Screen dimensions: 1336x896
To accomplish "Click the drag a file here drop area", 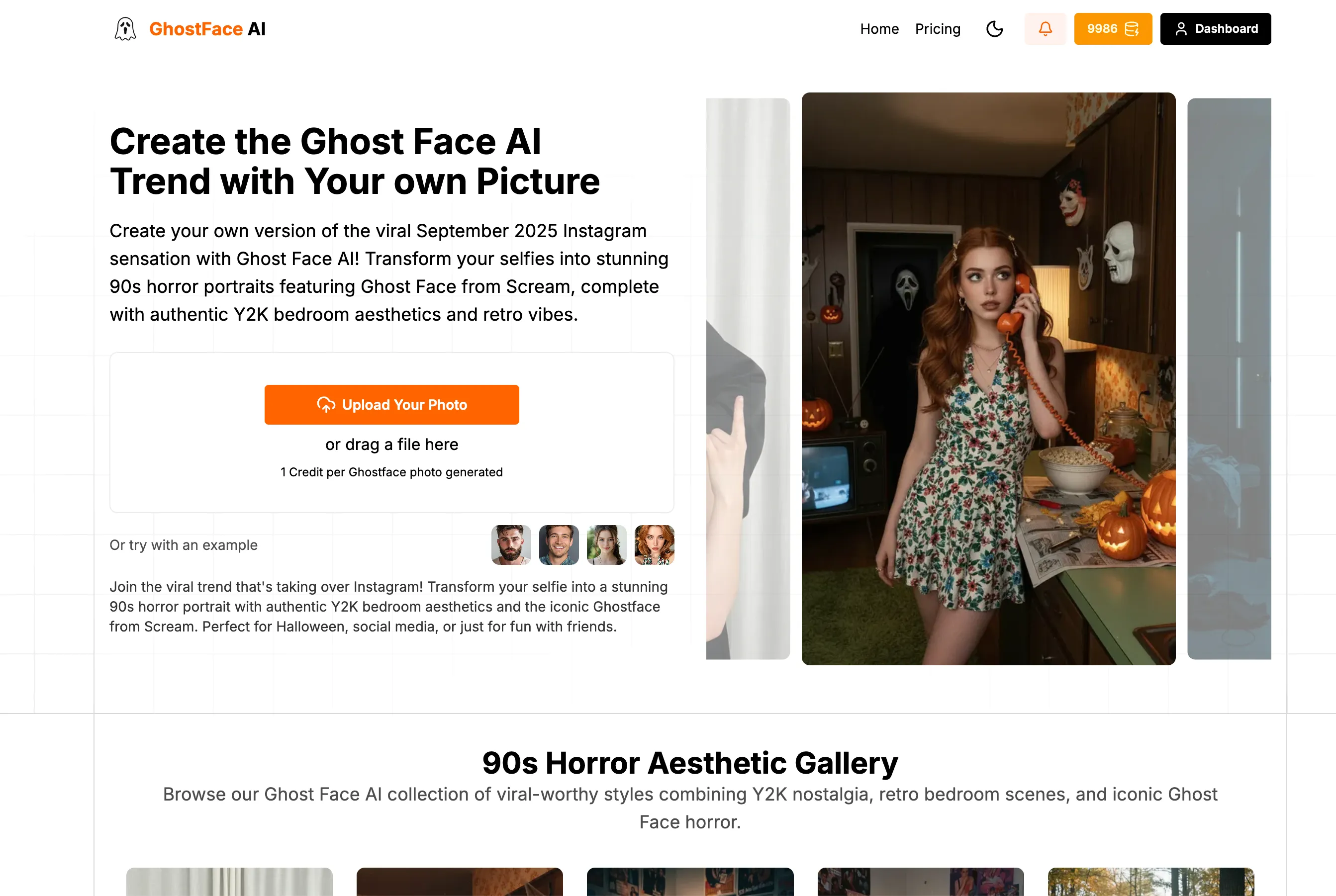I will pyautogui.click(x=391, y=433).
